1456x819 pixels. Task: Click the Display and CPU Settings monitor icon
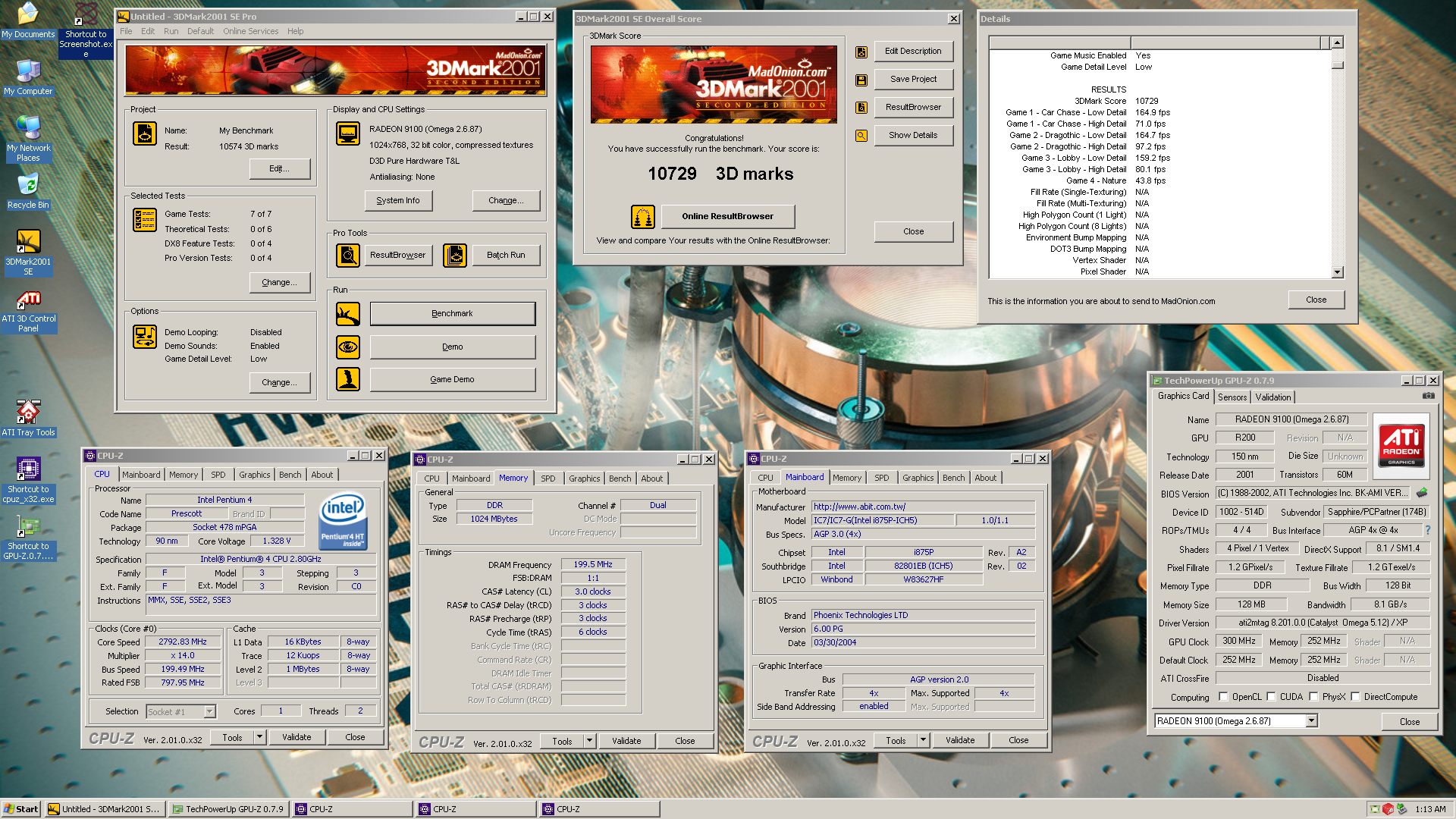click(348, 133)
